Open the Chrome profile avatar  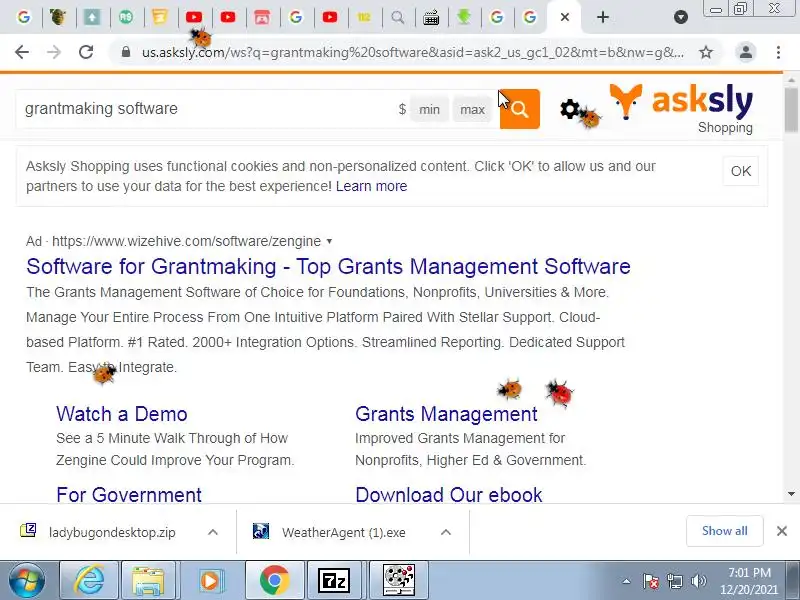point(745,52)
